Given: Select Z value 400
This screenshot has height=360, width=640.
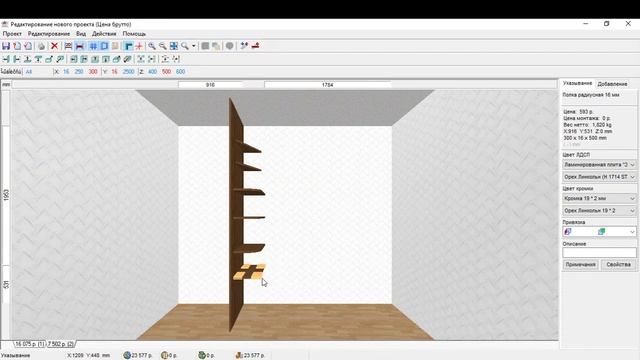Looking at the screenshot, I should click(x=152, y=71).
